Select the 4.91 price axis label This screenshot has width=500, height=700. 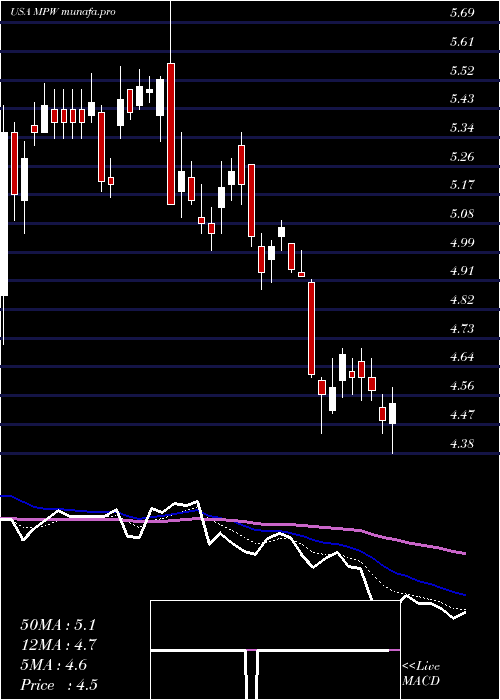pos(462,271)
